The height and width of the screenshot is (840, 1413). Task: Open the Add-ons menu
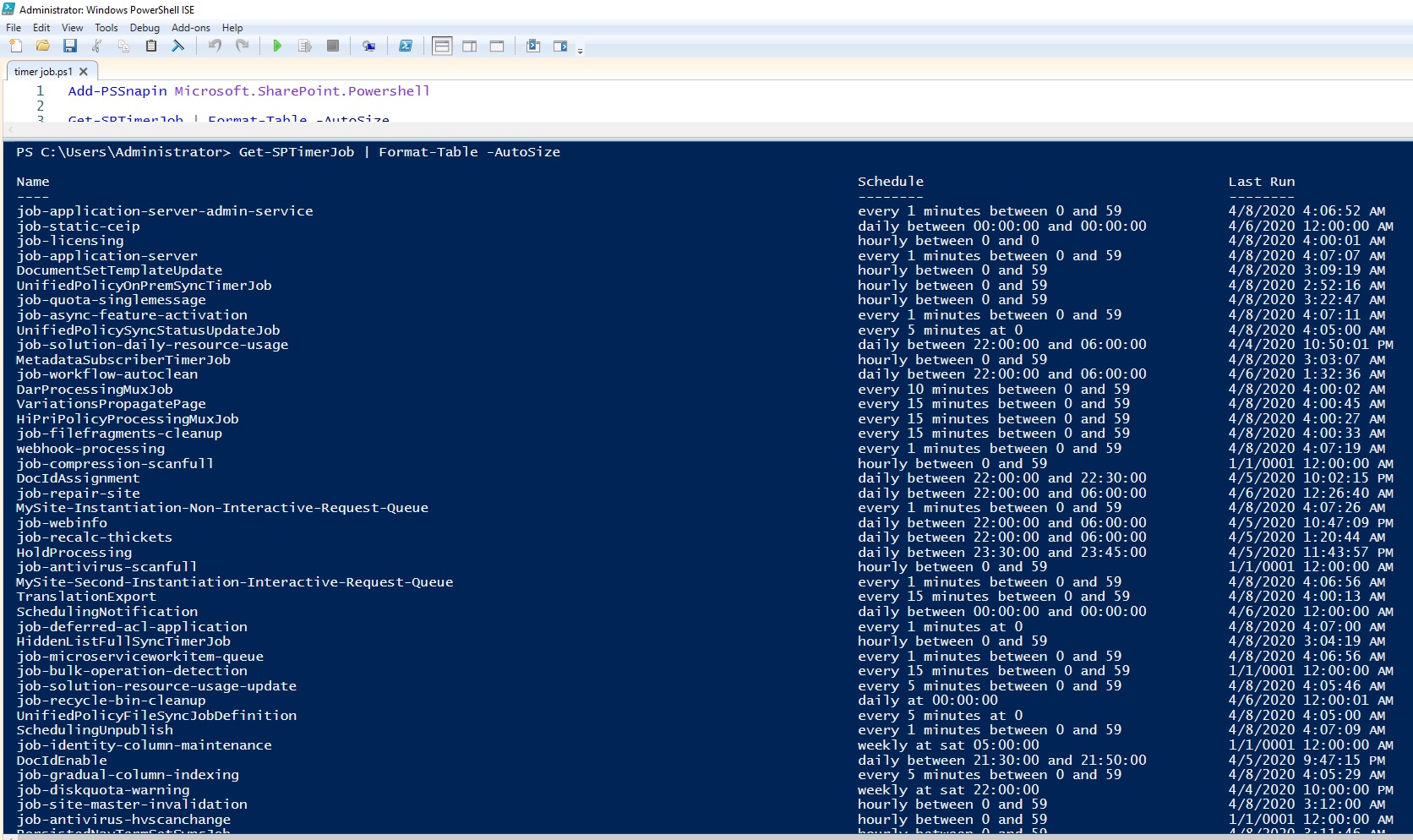click(x=190, y=28)
